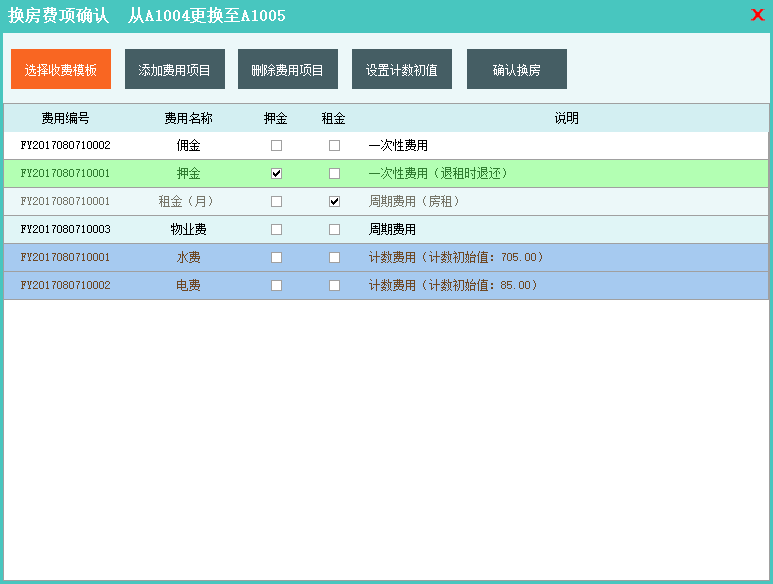Select the 水费 row description text
This screenshot has height=584, width=773.
point(456,258)
